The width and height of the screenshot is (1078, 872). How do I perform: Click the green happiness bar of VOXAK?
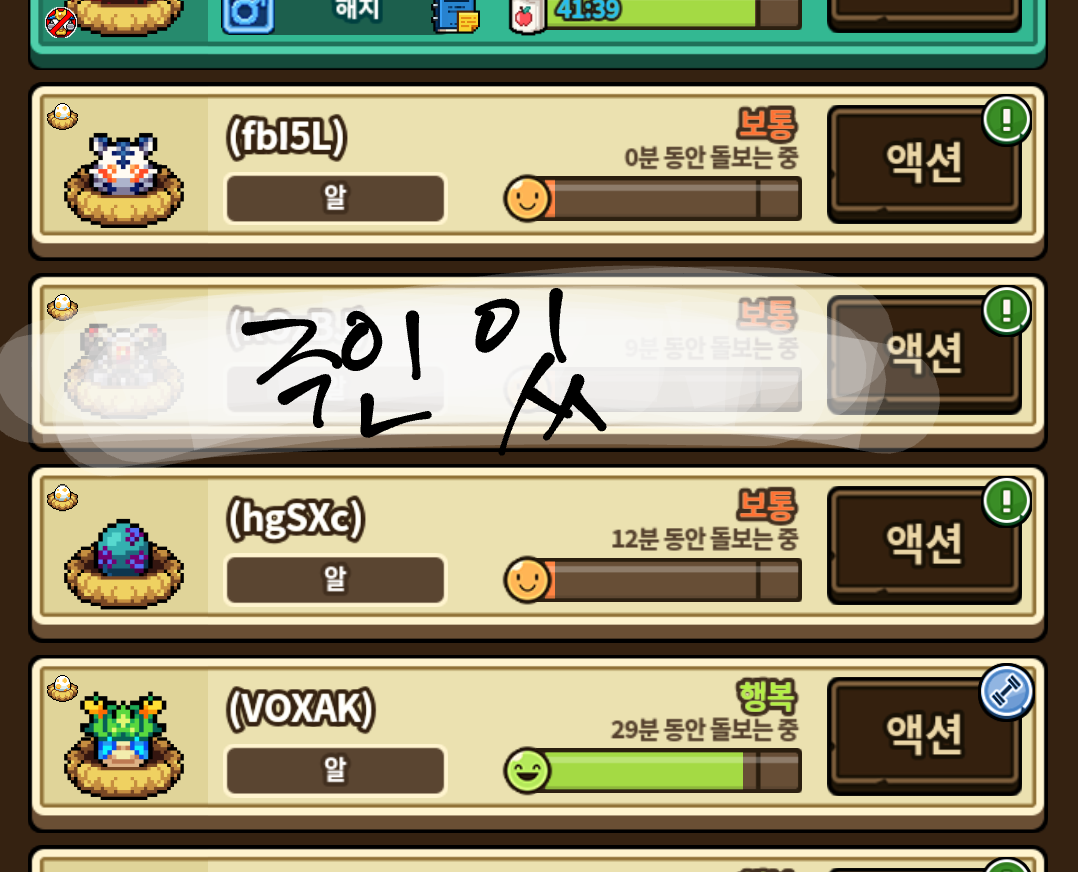(652, 770)
